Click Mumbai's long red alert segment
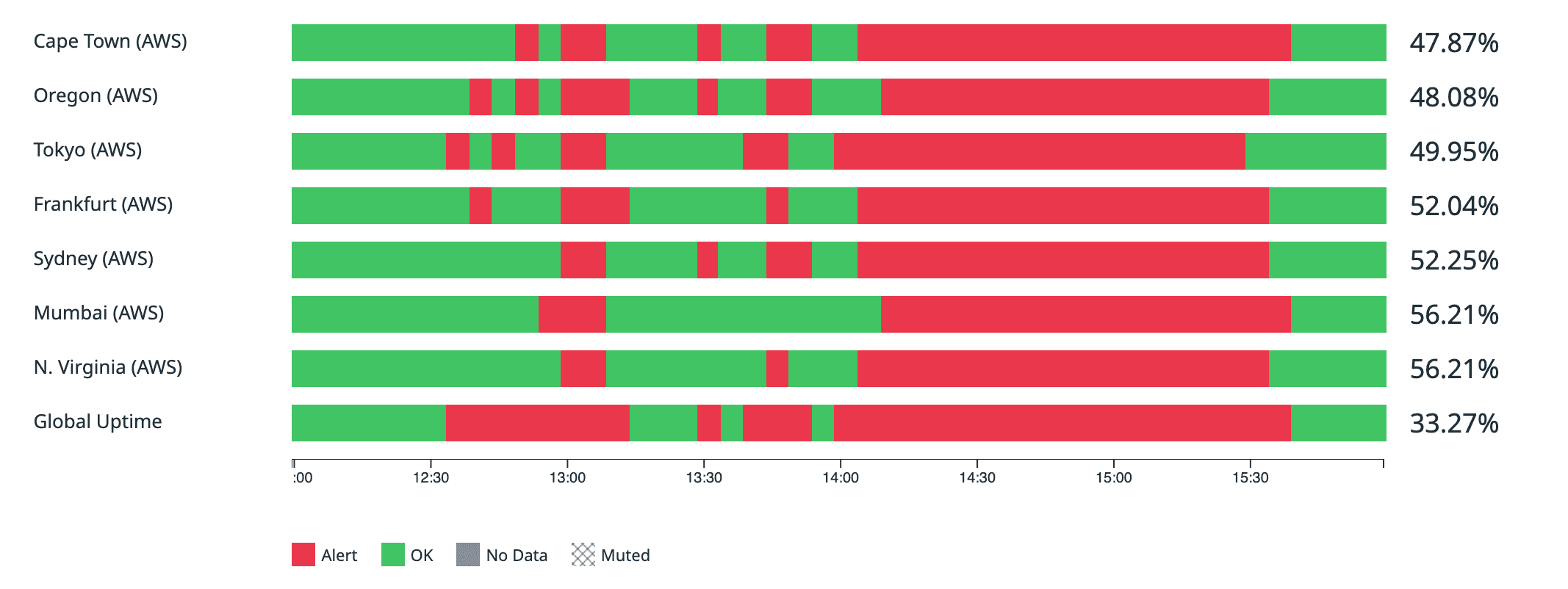Screen dimensions: 1568x589 (1085, 314)
